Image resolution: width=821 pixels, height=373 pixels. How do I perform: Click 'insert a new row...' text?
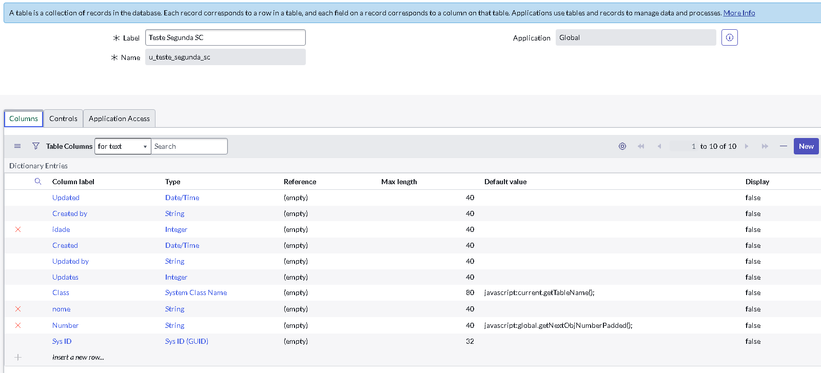(x=78, y=357)
